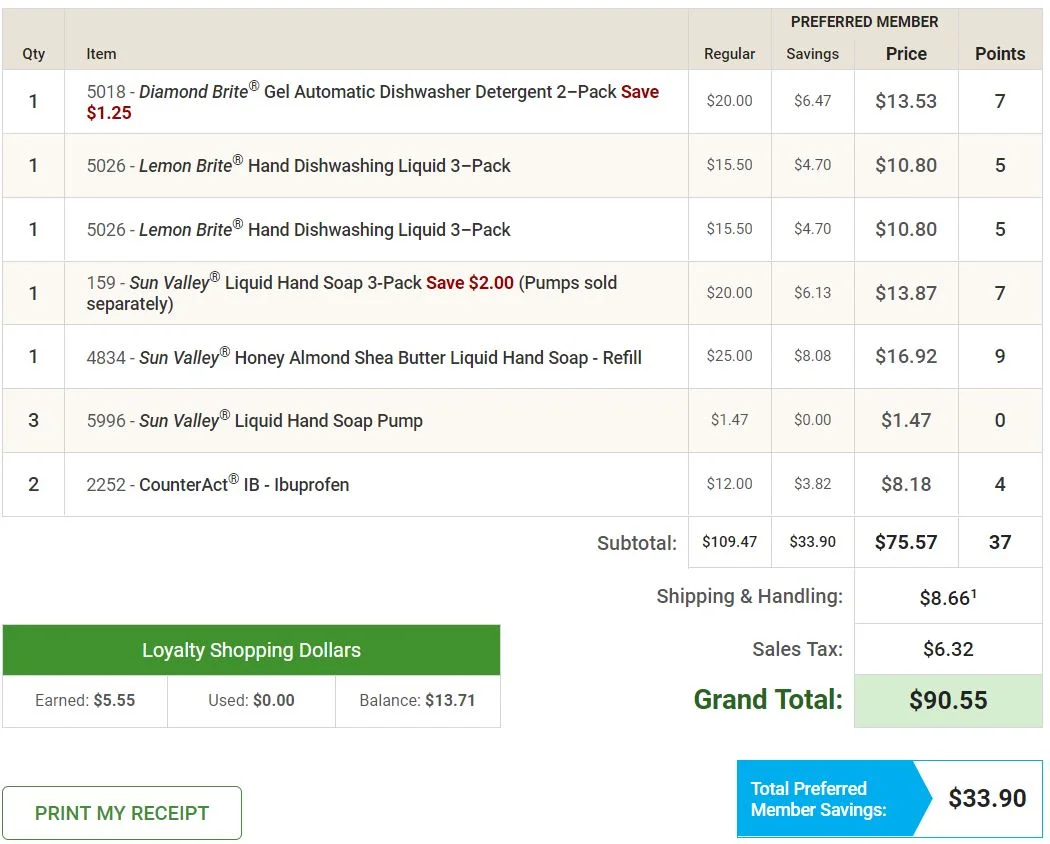Click the Subtotal: label

[x=637, y=543]
